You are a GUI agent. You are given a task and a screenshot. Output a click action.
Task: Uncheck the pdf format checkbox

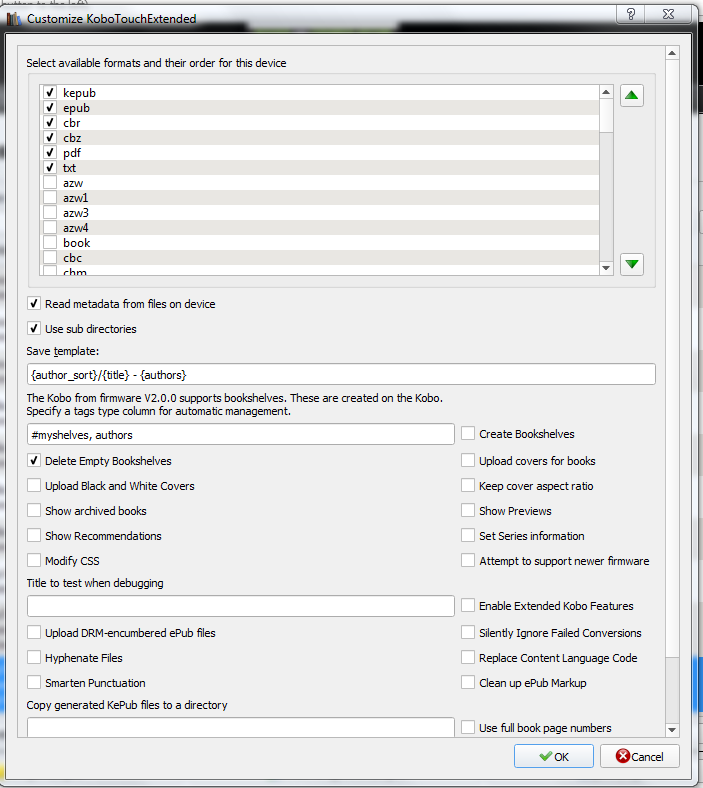click(50, 152)
